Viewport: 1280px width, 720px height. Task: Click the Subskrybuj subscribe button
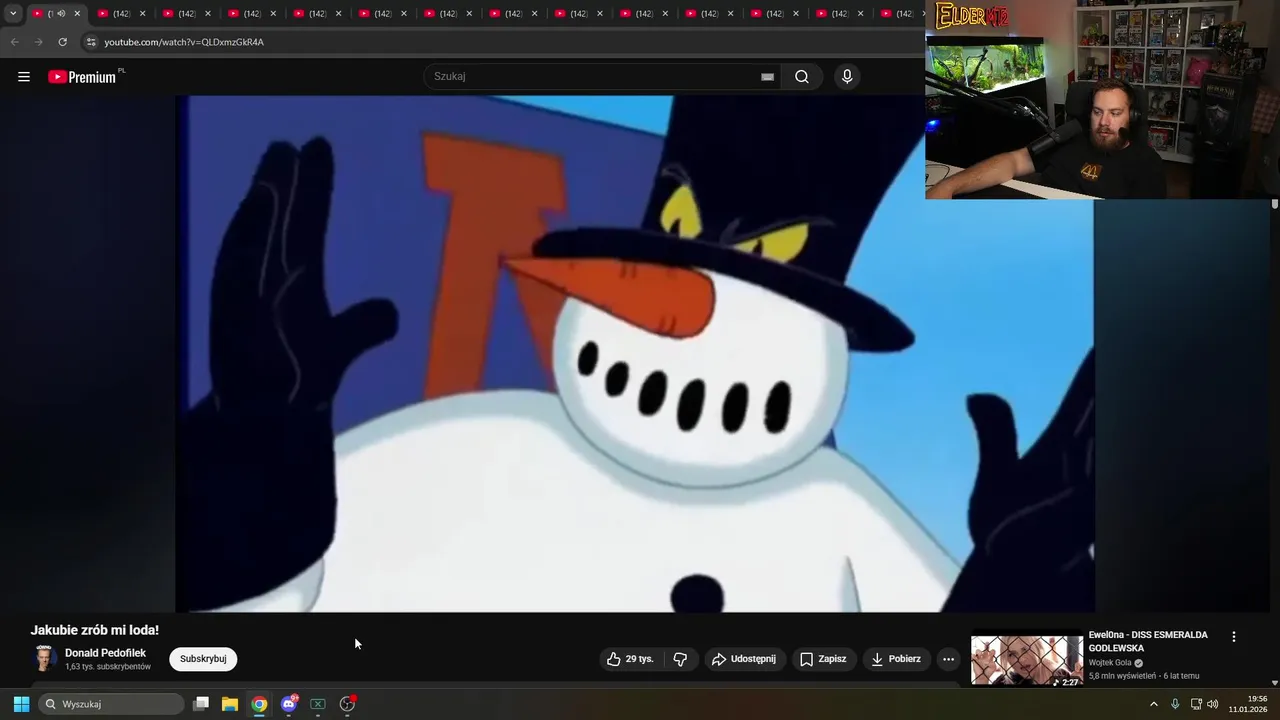(x=203, y=658)
